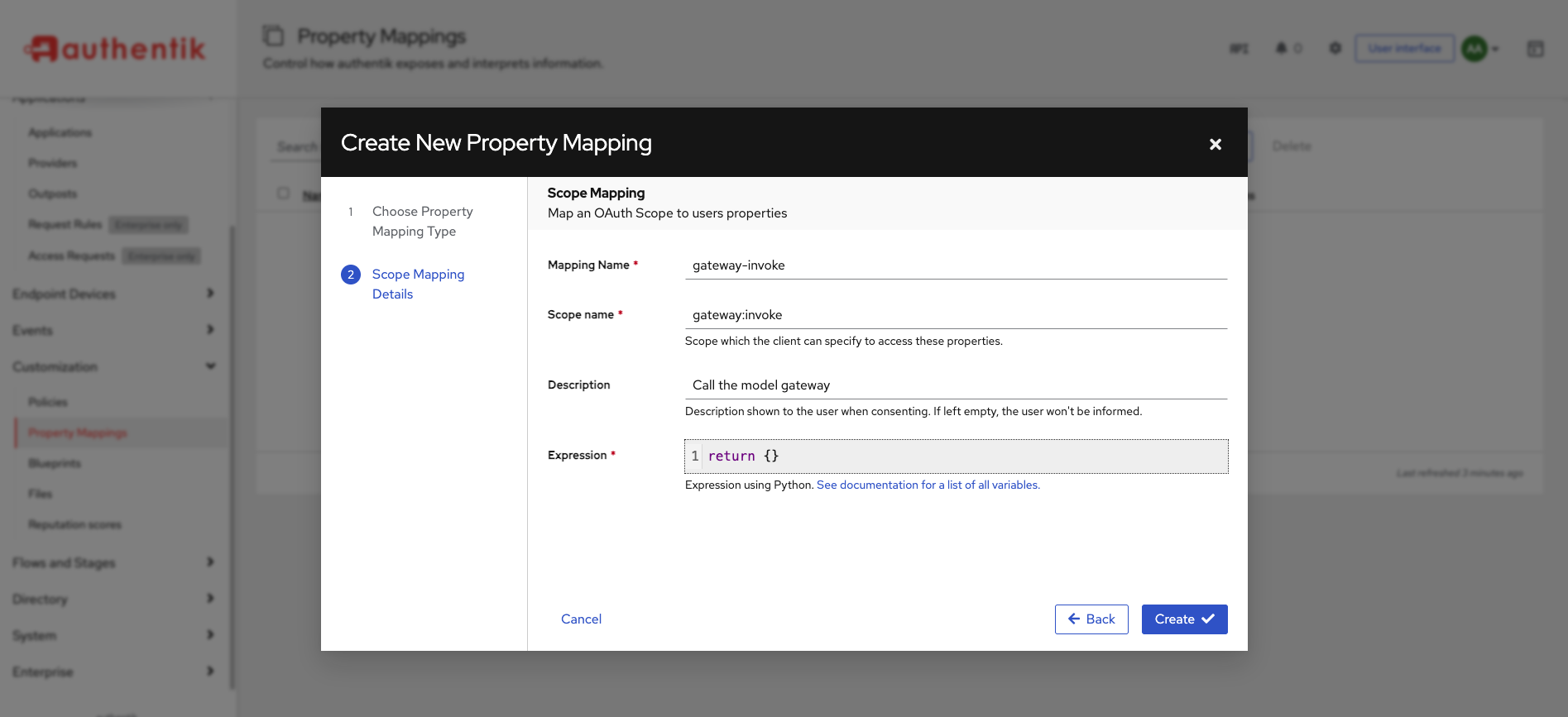Edit the Description field
This screenshot has width=1568, height=717.
click(956, 385)
